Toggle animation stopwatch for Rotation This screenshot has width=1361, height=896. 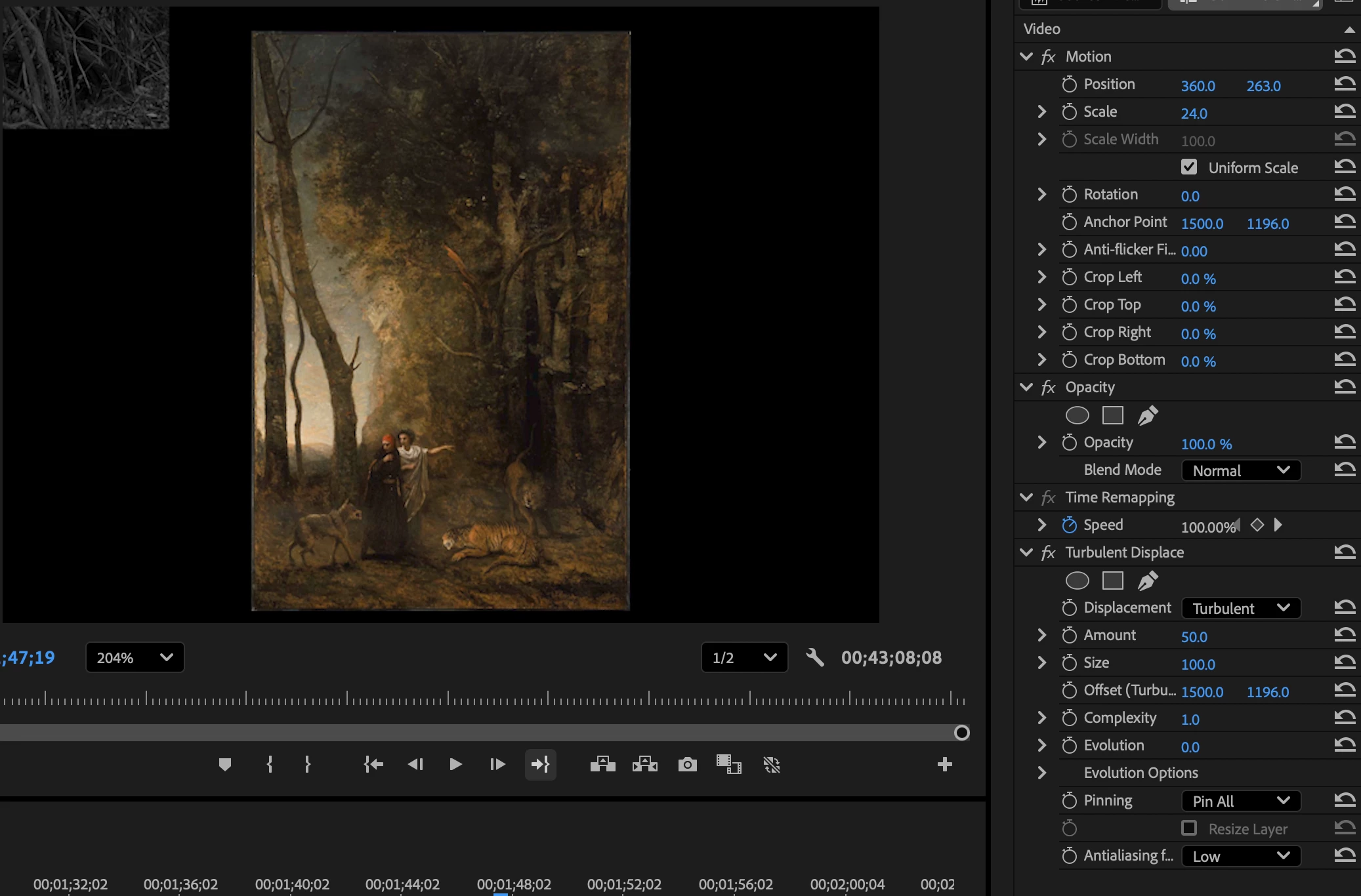(1069, 195)
